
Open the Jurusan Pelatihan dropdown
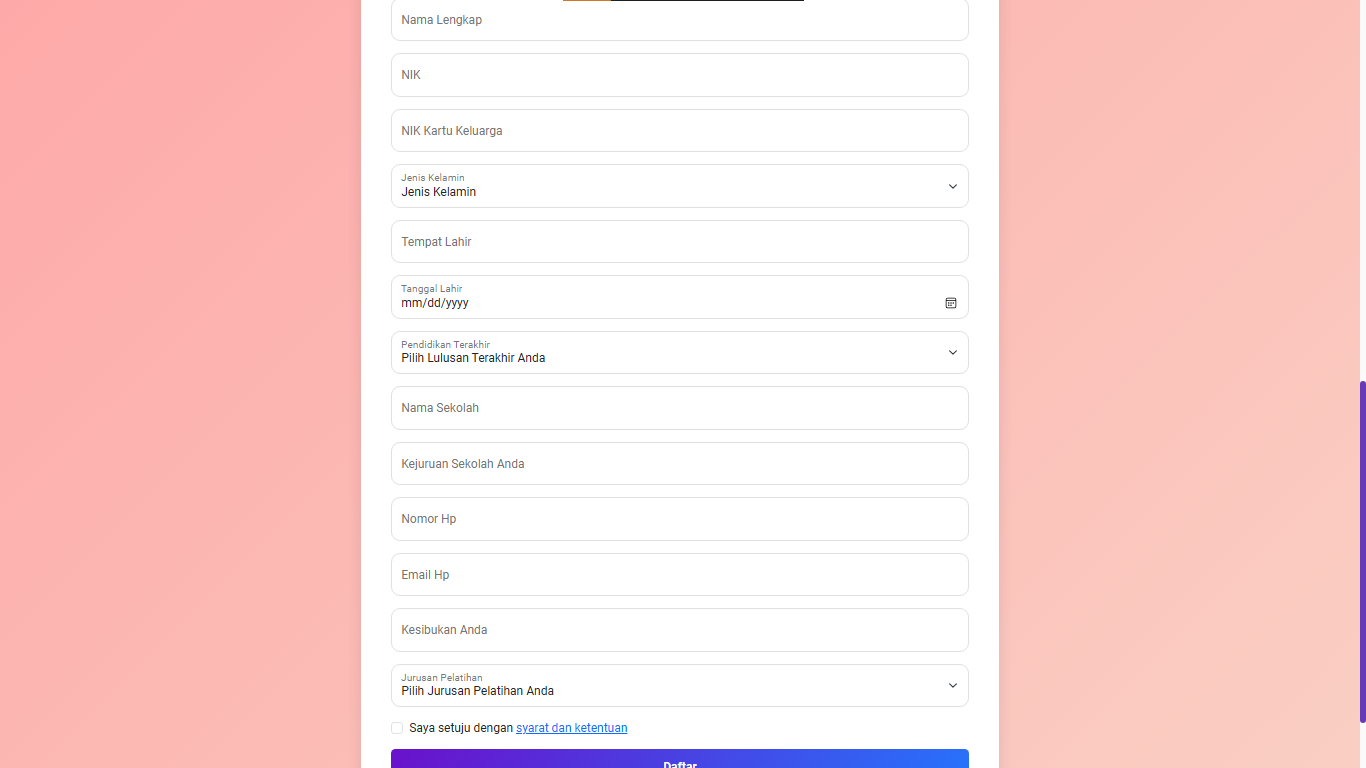point(679,686)
